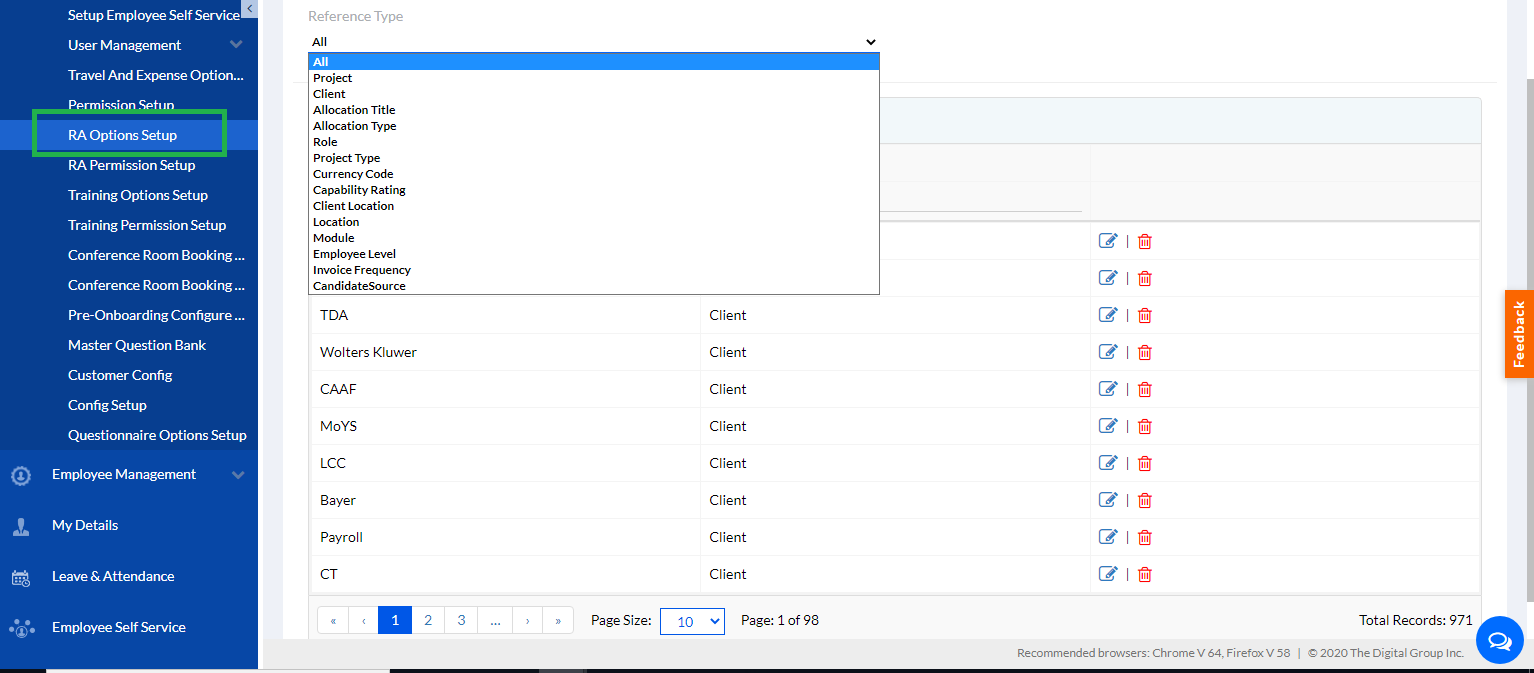This screenshot has width=1534, height=673.
Task: Click the My Details sidebar icon
Action: [x=21, y=526]
